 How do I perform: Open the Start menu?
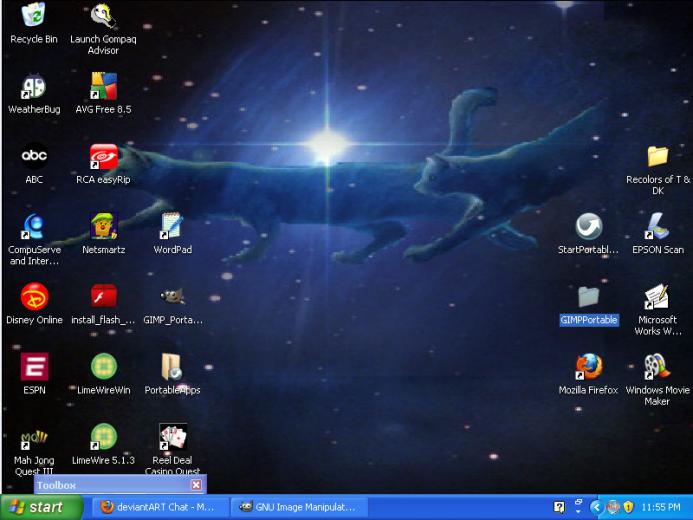click(42, 507)
